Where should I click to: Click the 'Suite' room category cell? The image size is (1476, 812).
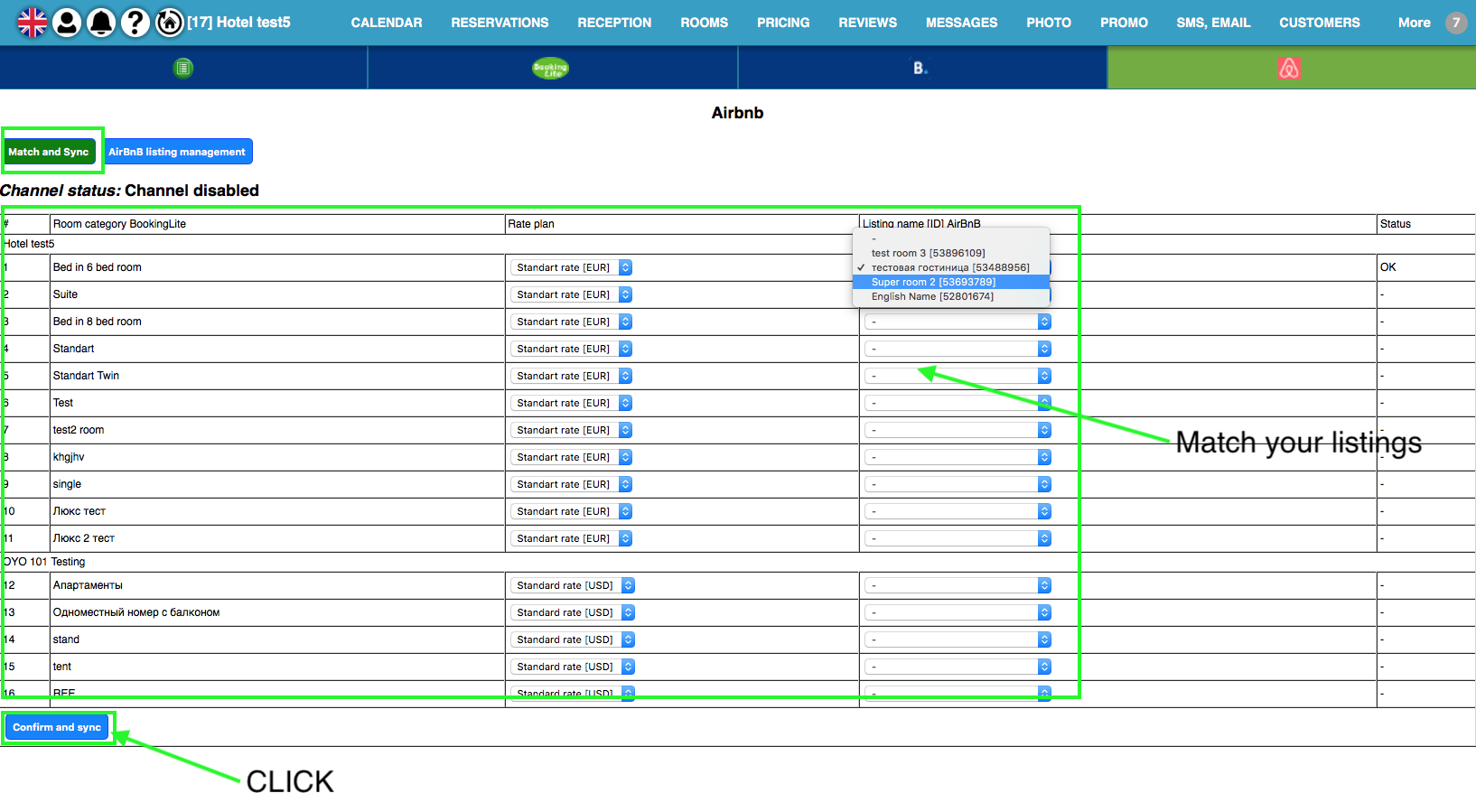tap(277, 294)
